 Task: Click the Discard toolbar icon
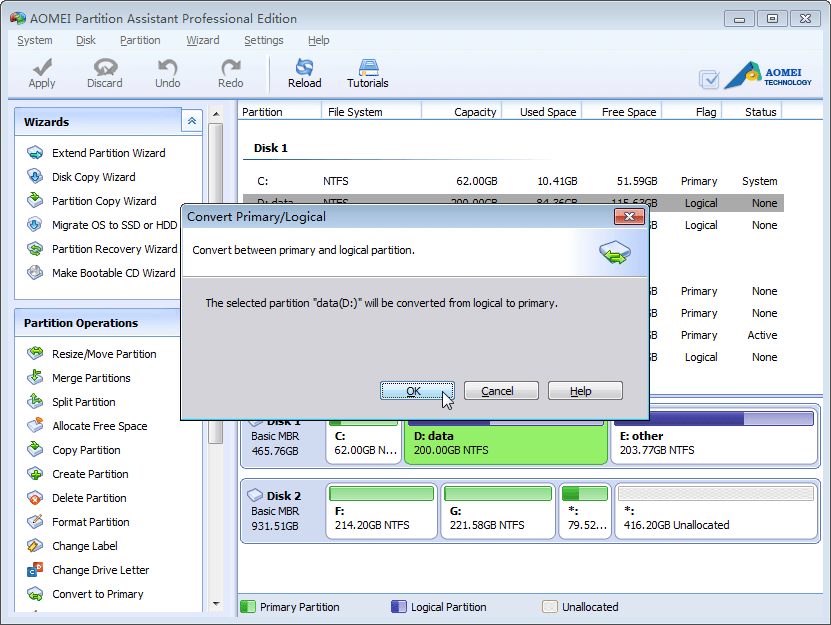104,72
